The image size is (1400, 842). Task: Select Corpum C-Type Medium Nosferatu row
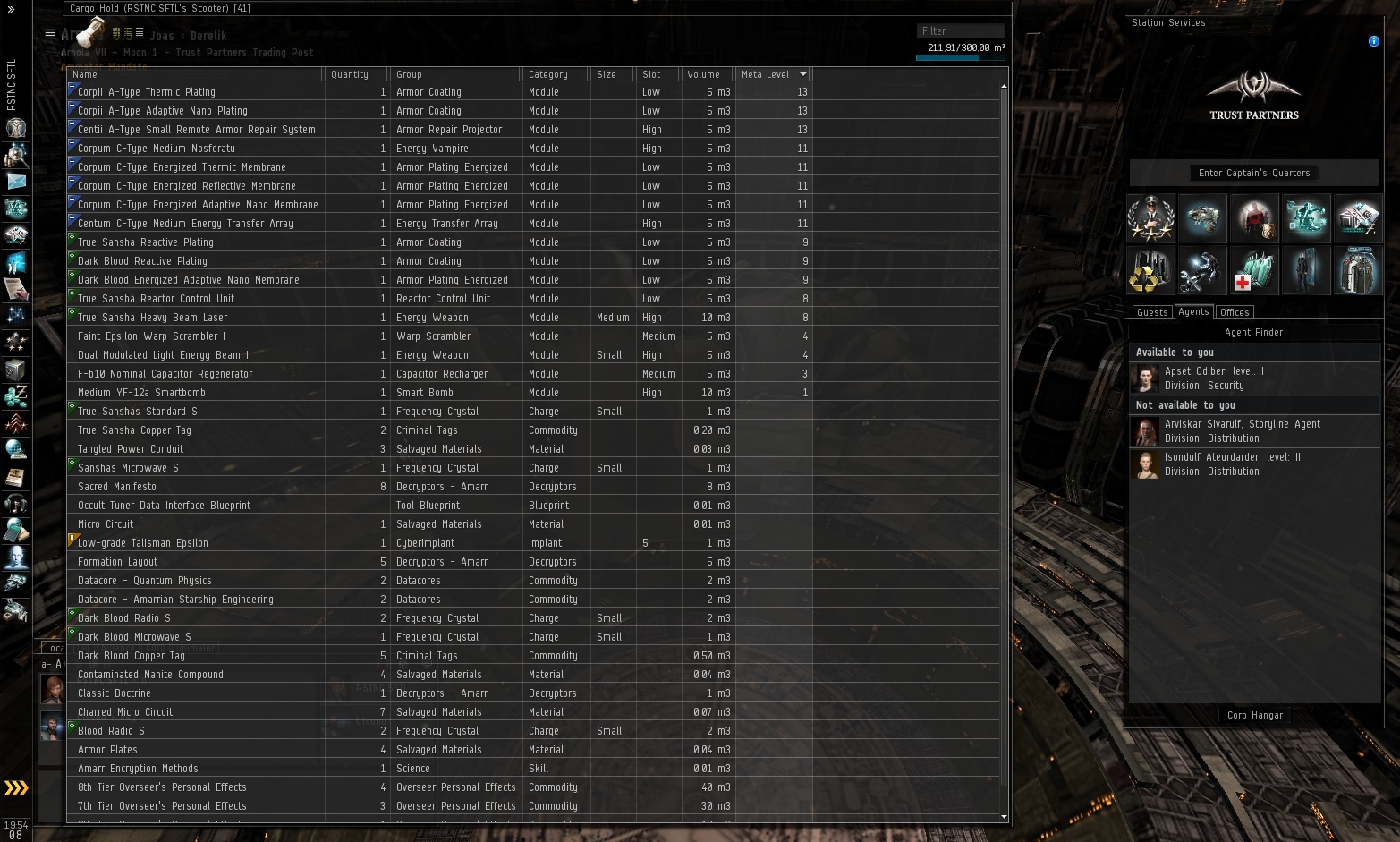533,148
